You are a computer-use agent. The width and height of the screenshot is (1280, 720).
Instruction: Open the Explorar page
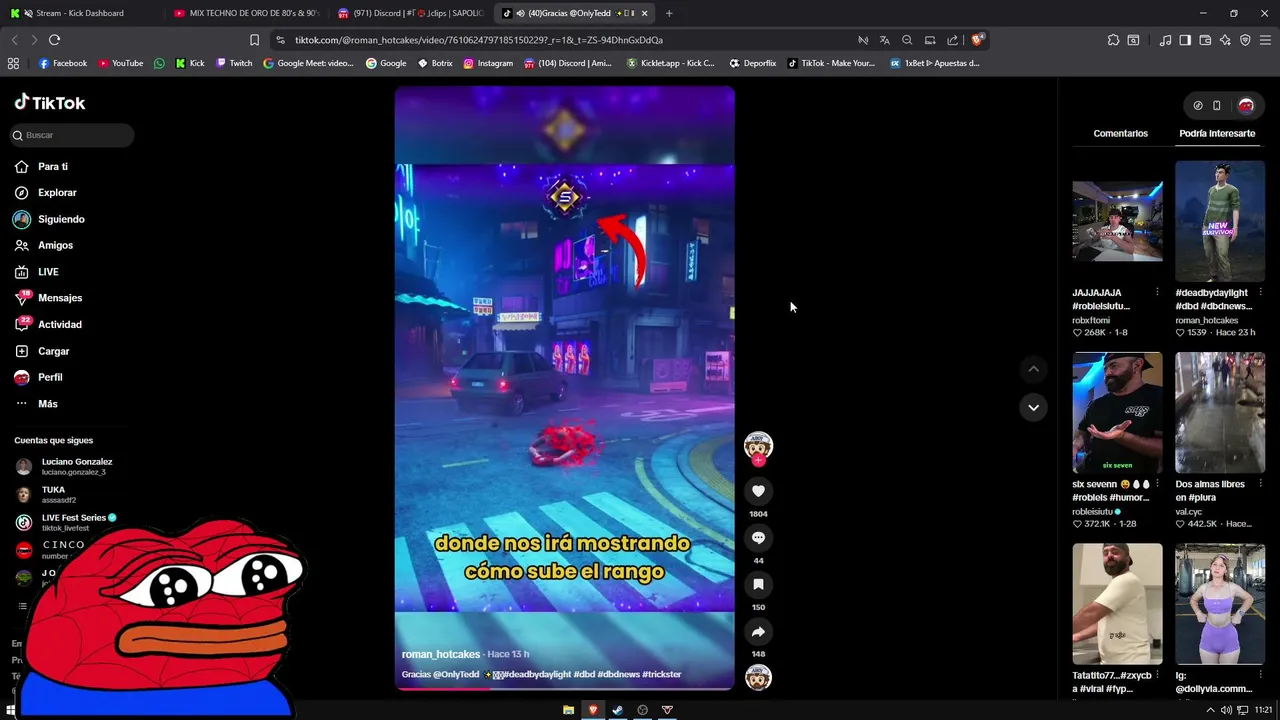45,193
